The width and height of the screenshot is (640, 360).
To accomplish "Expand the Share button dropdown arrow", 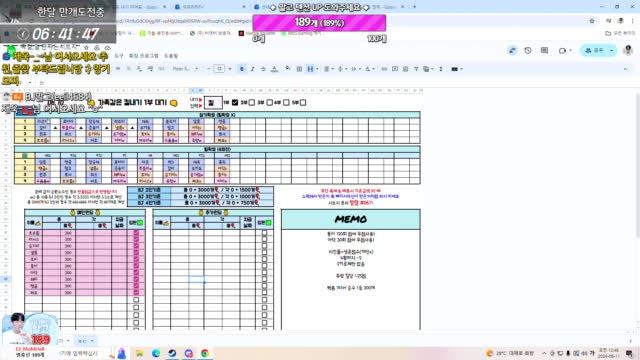I will [611, 51].
